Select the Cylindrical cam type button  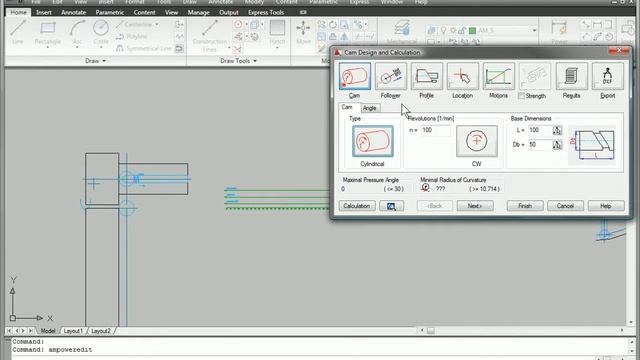[373, 141]
